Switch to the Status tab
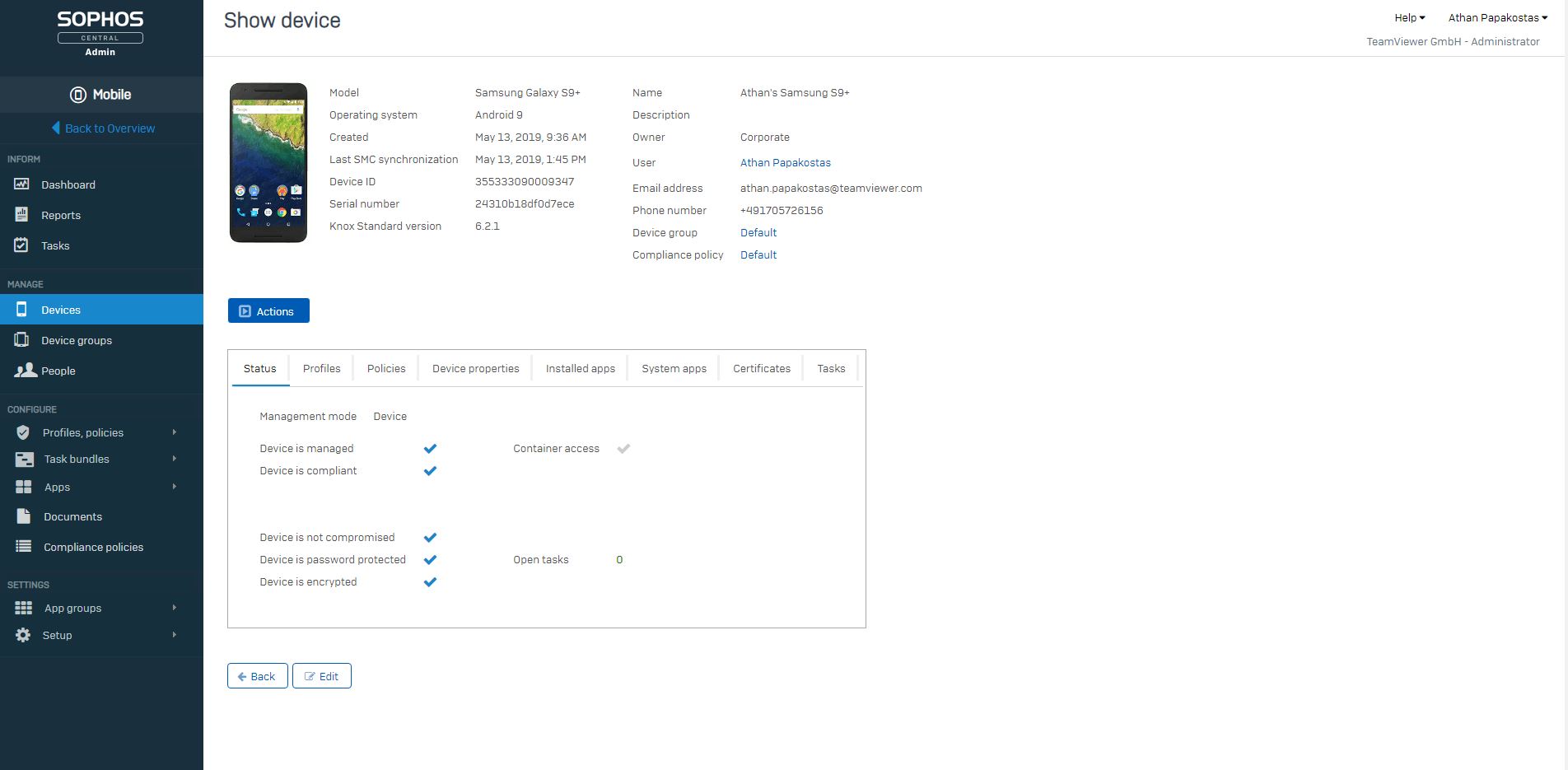Viewport: 1568px width, 770px height. point(260,368)
